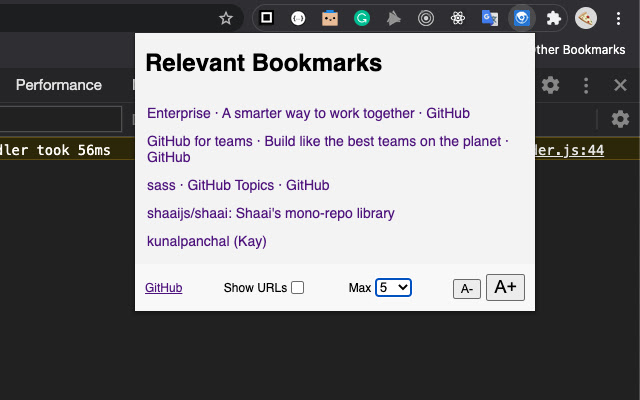
Task: Open GitHub for teams bookmark
Action: [x=328, y=149]
